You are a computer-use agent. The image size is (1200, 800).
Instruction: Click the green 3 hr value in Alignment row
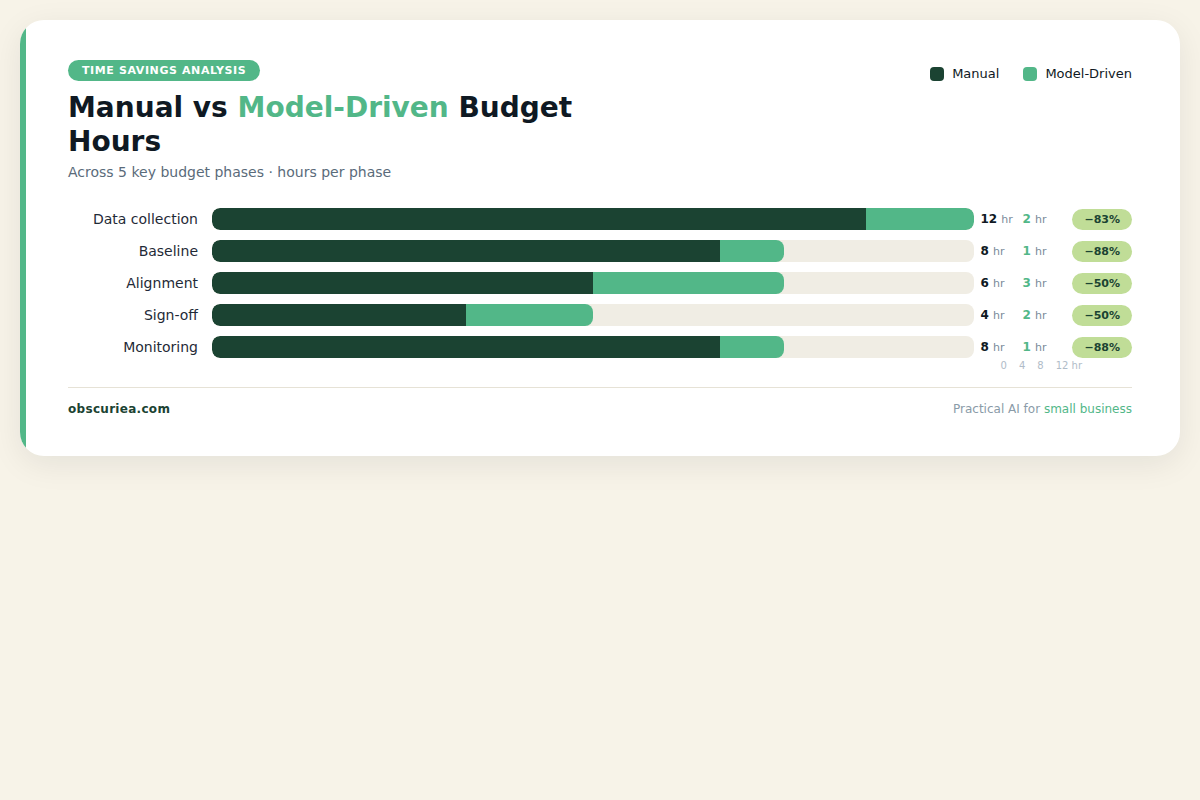1034,283
